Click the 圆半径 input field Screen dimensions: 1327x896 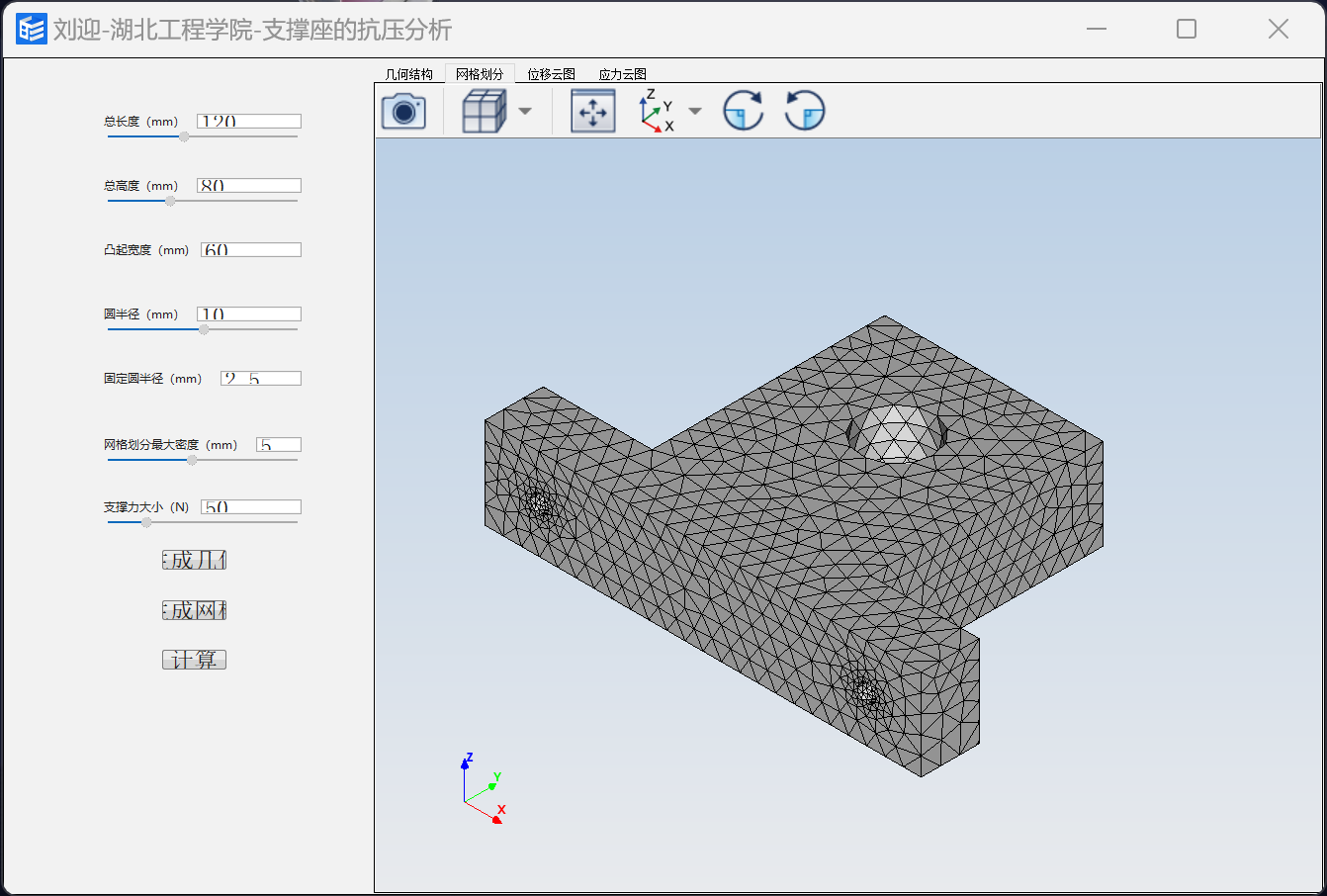249,314
